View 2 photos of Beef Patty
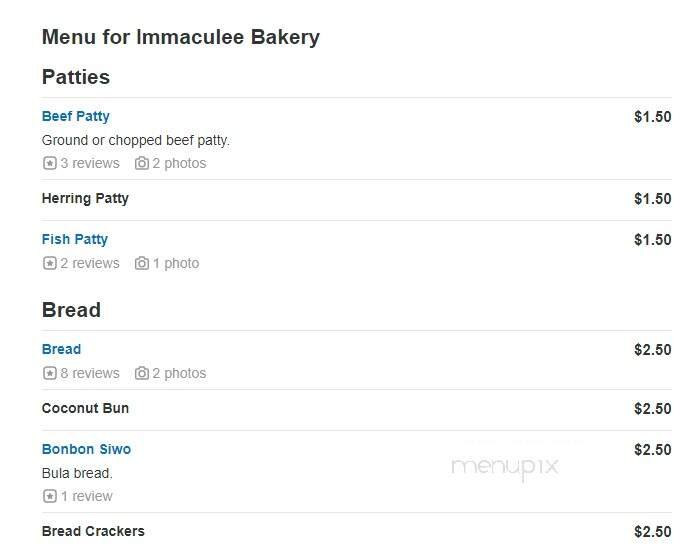The width and height of the screenshot is (684, 549). click(179, 163)
